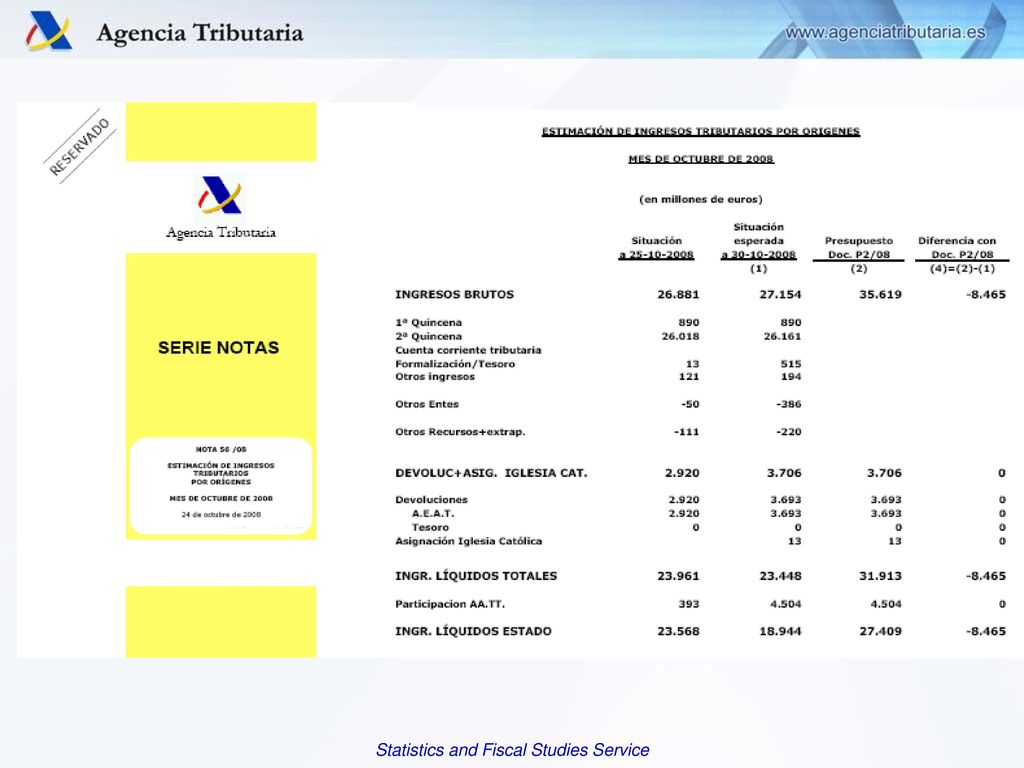Click the value -50 in Otros Entes row
Viewport: 1024px width, 768px height.
690,404
